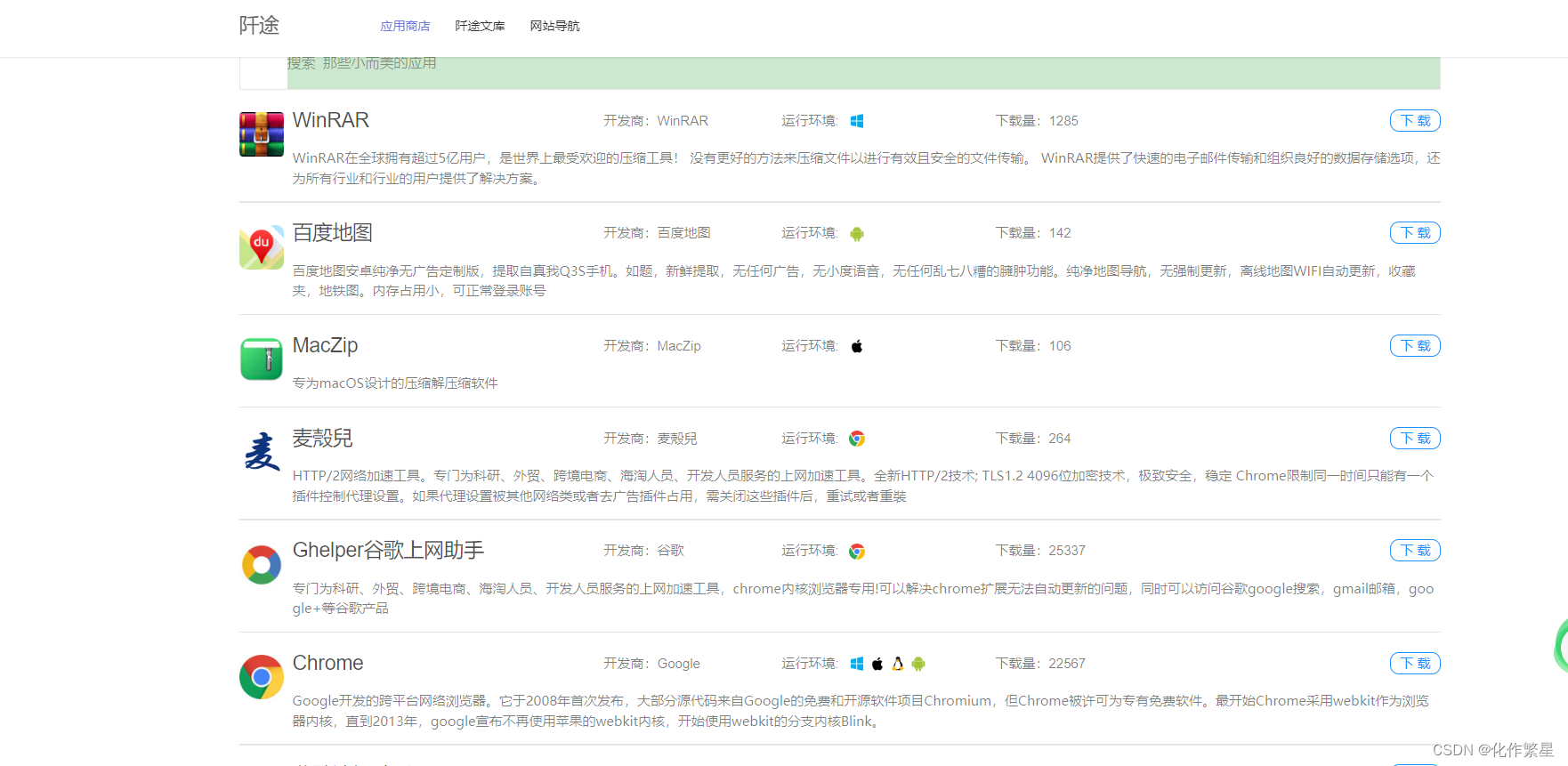Click the Apple platform icon in Chrome row

(877, 664)
